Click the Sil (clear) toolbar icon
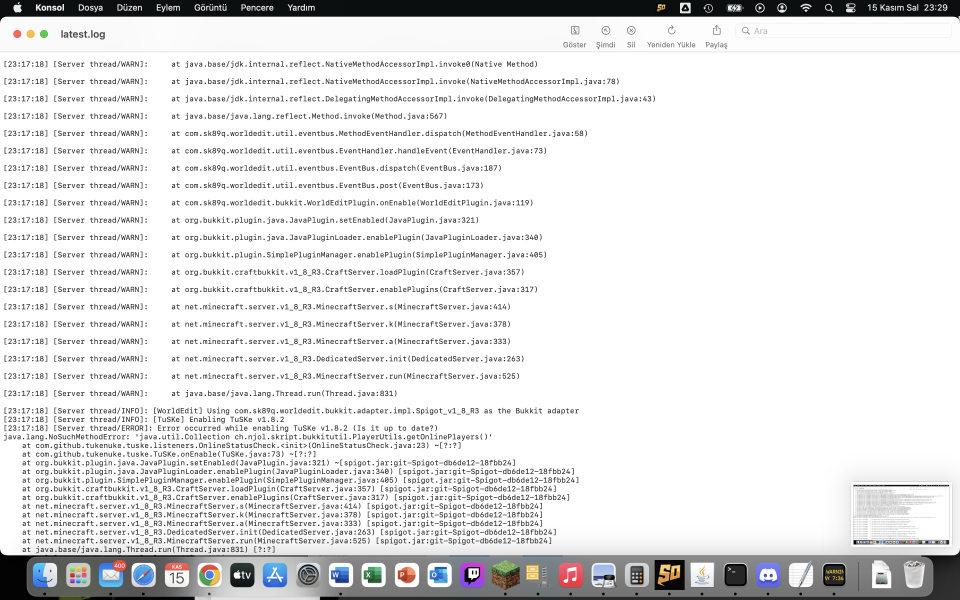This screenshot has width=960, height=600. (631, 31)
